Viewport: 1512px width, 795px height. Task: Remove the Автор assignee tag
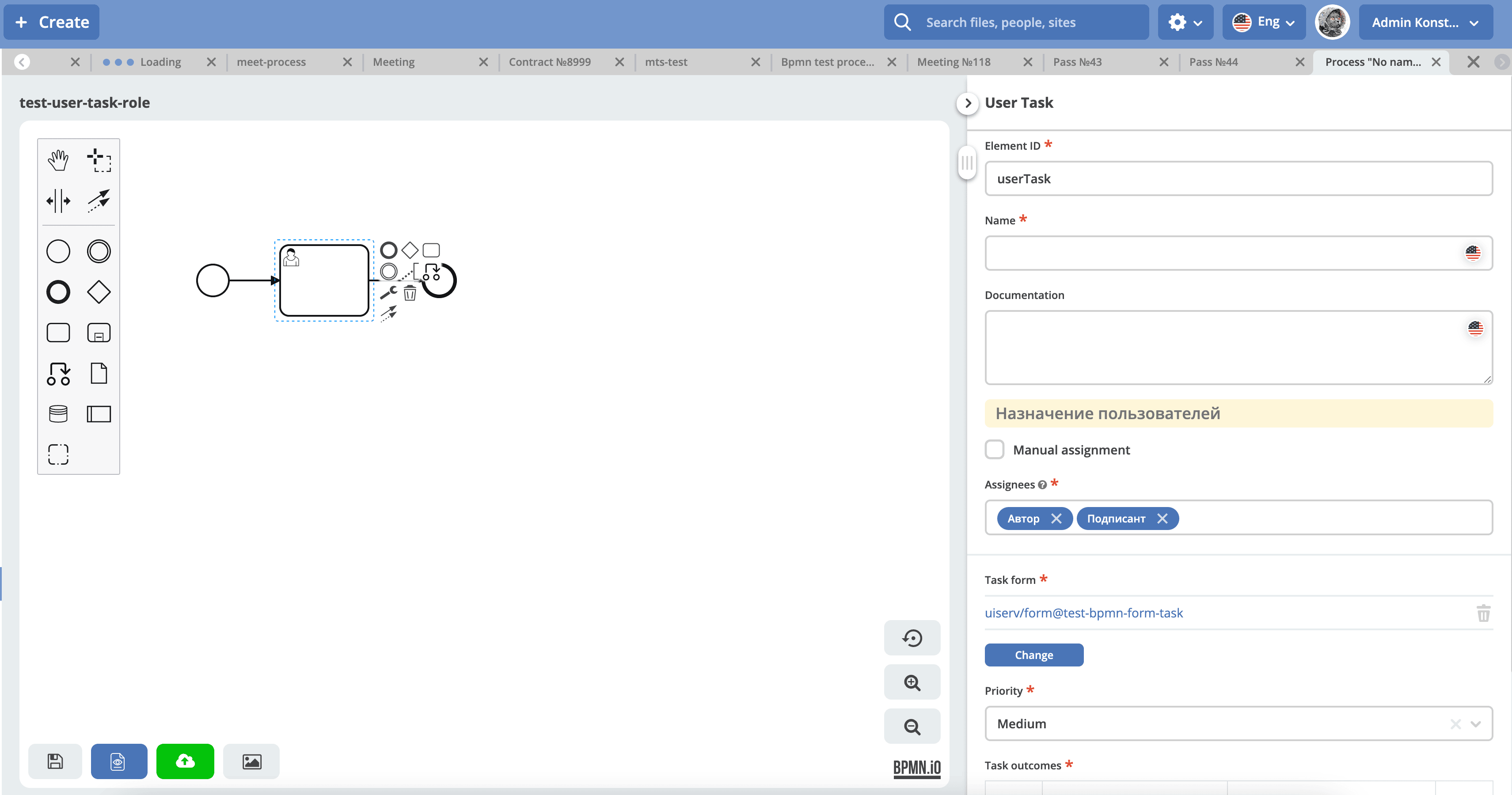click(1056, 519)
